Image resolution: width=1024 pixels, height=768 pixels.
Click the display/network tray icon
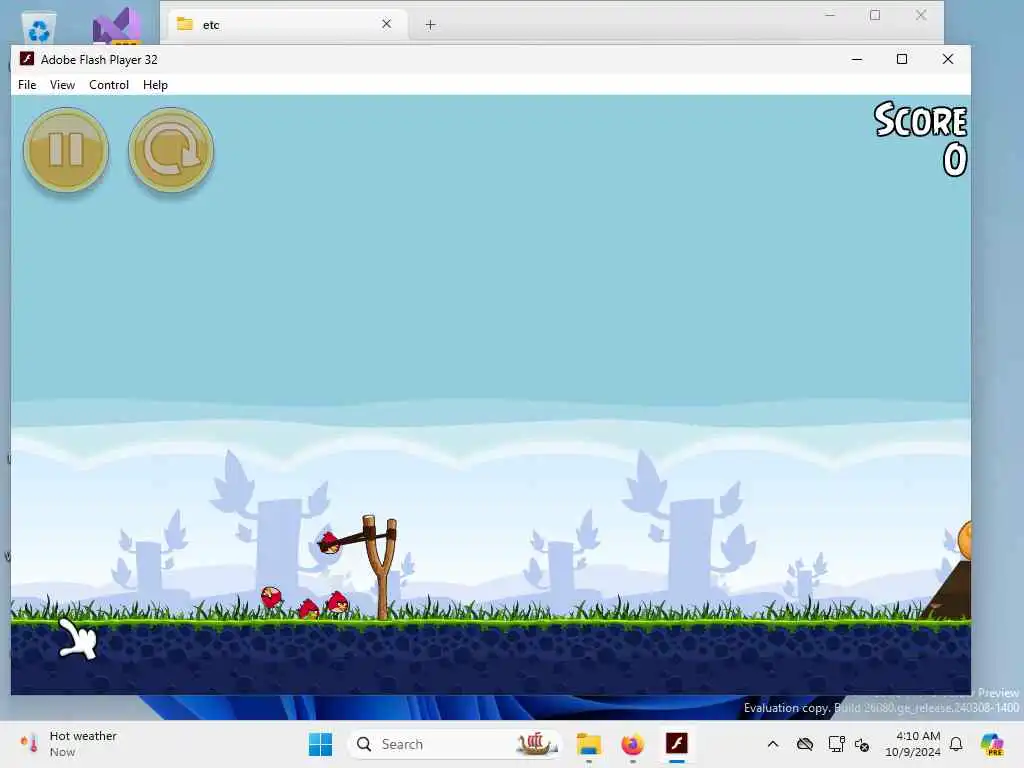click(836, 744)
